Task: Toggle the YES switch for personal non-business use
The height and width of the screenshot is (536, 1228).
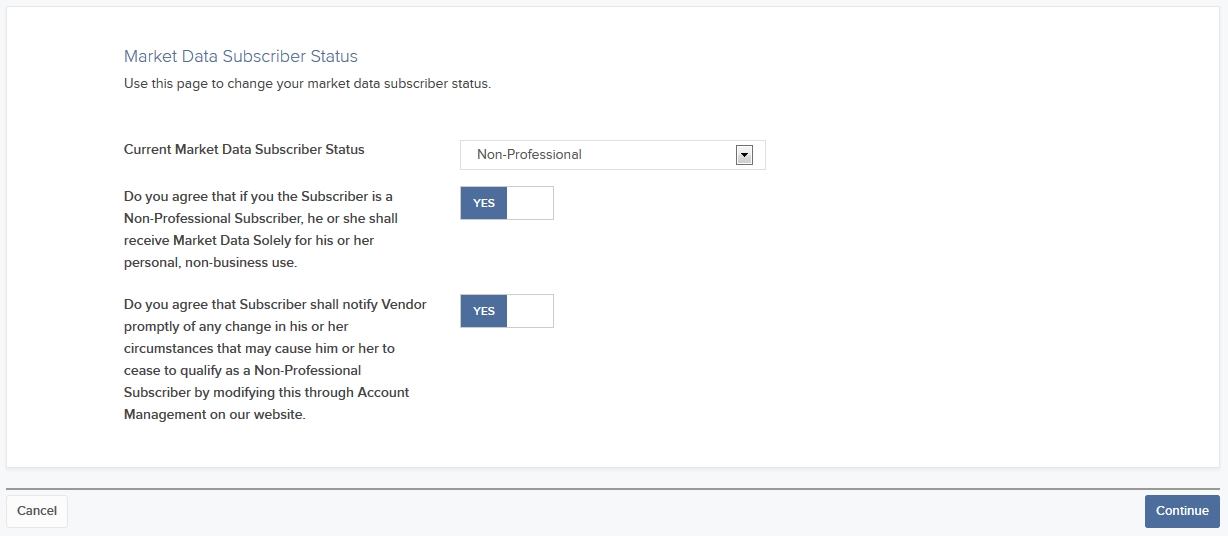Action: coord(507,203)
